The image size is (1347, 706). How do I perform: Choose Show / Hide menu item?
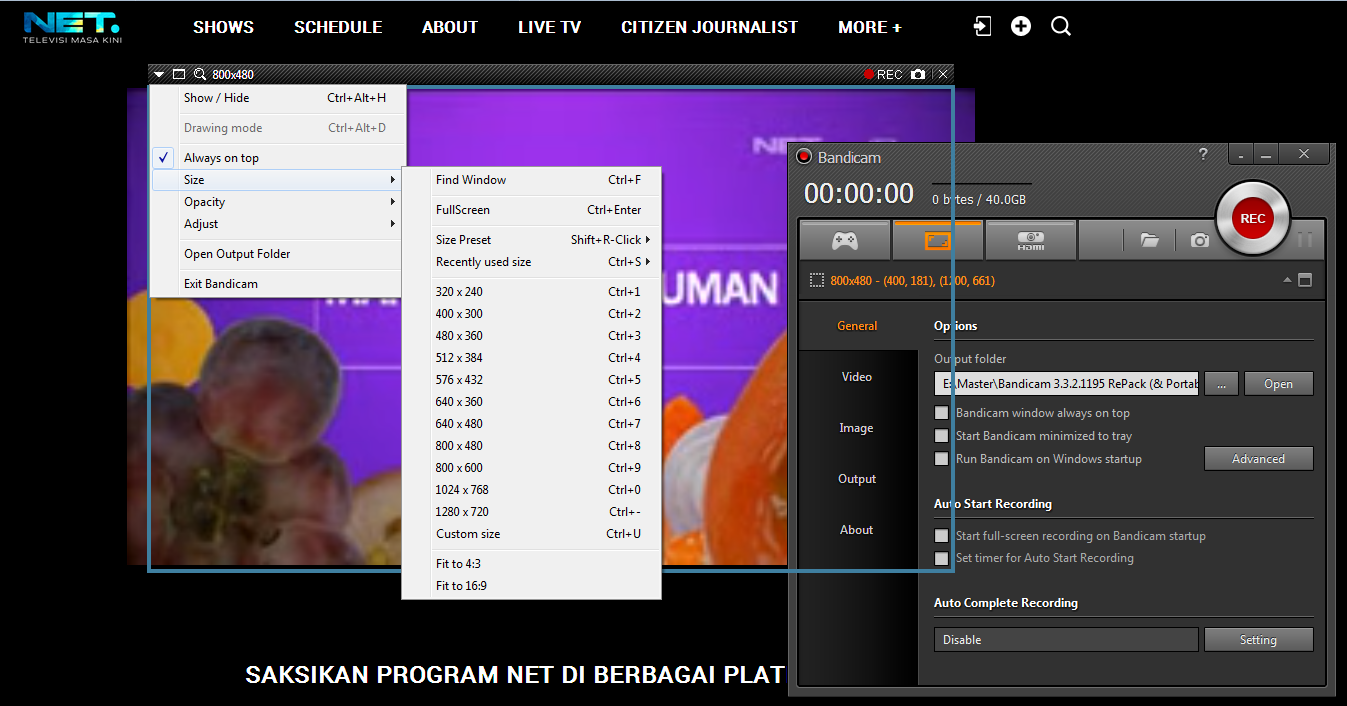click(278, 98)
